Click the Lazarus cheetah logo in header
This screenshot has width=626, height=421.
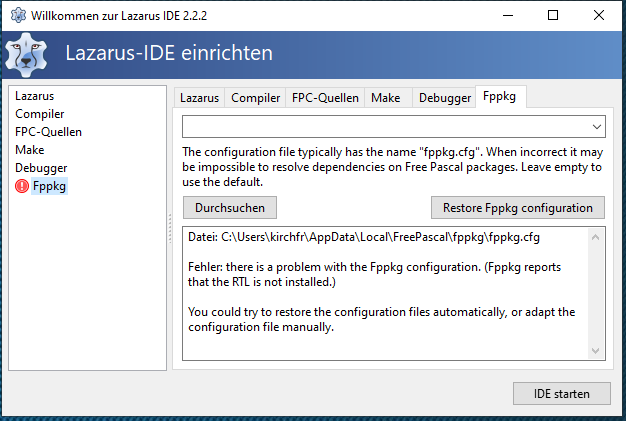pos(26,55)
